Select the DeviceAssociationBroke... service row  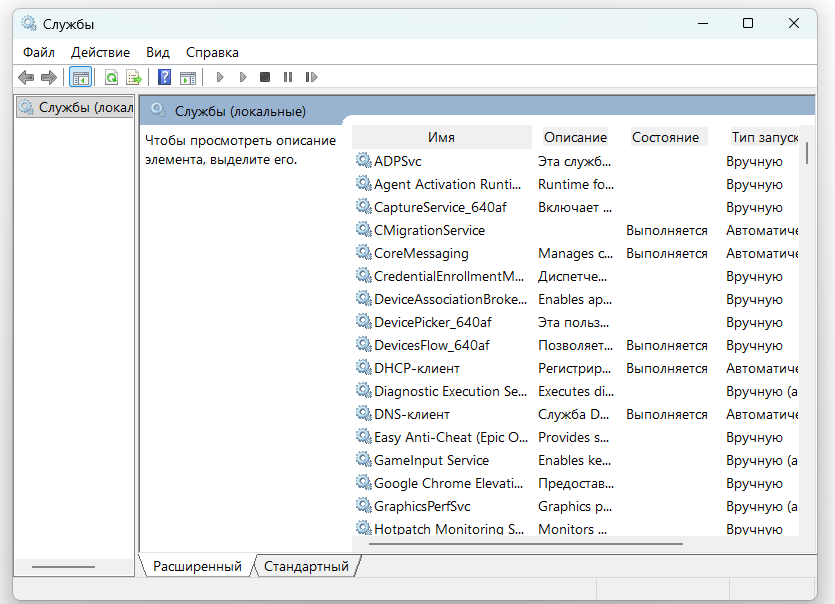pyautogui.click(x=577, y=299)
